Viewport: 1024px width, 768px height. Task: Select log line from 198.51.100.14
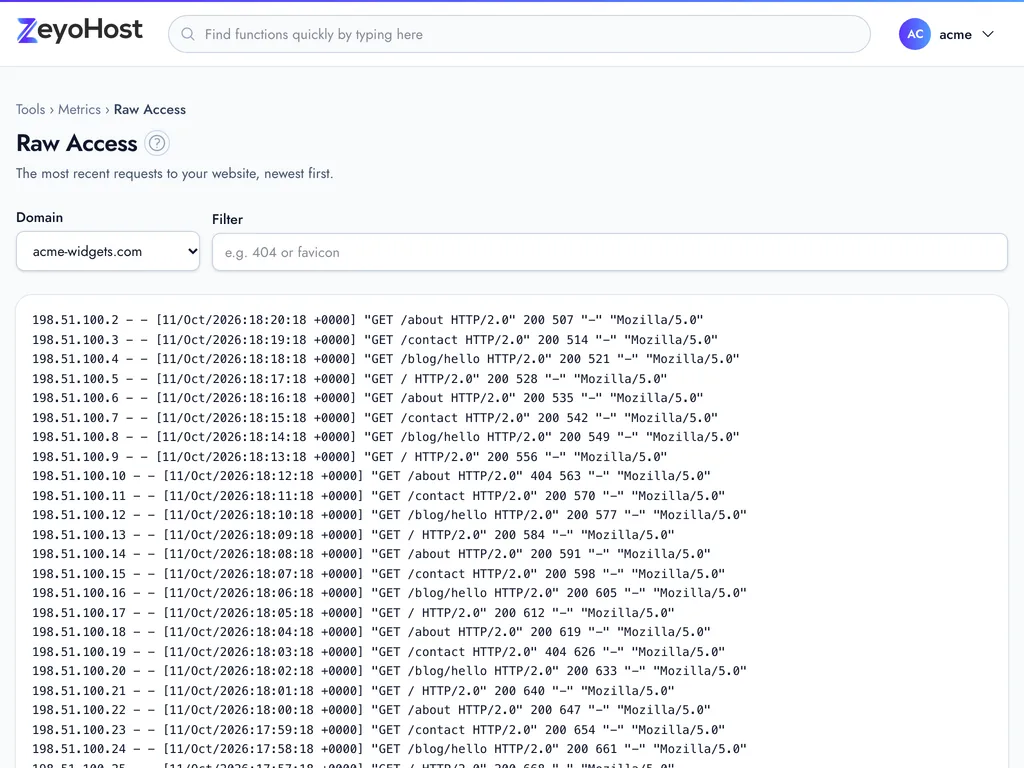(x=371, y=554)
